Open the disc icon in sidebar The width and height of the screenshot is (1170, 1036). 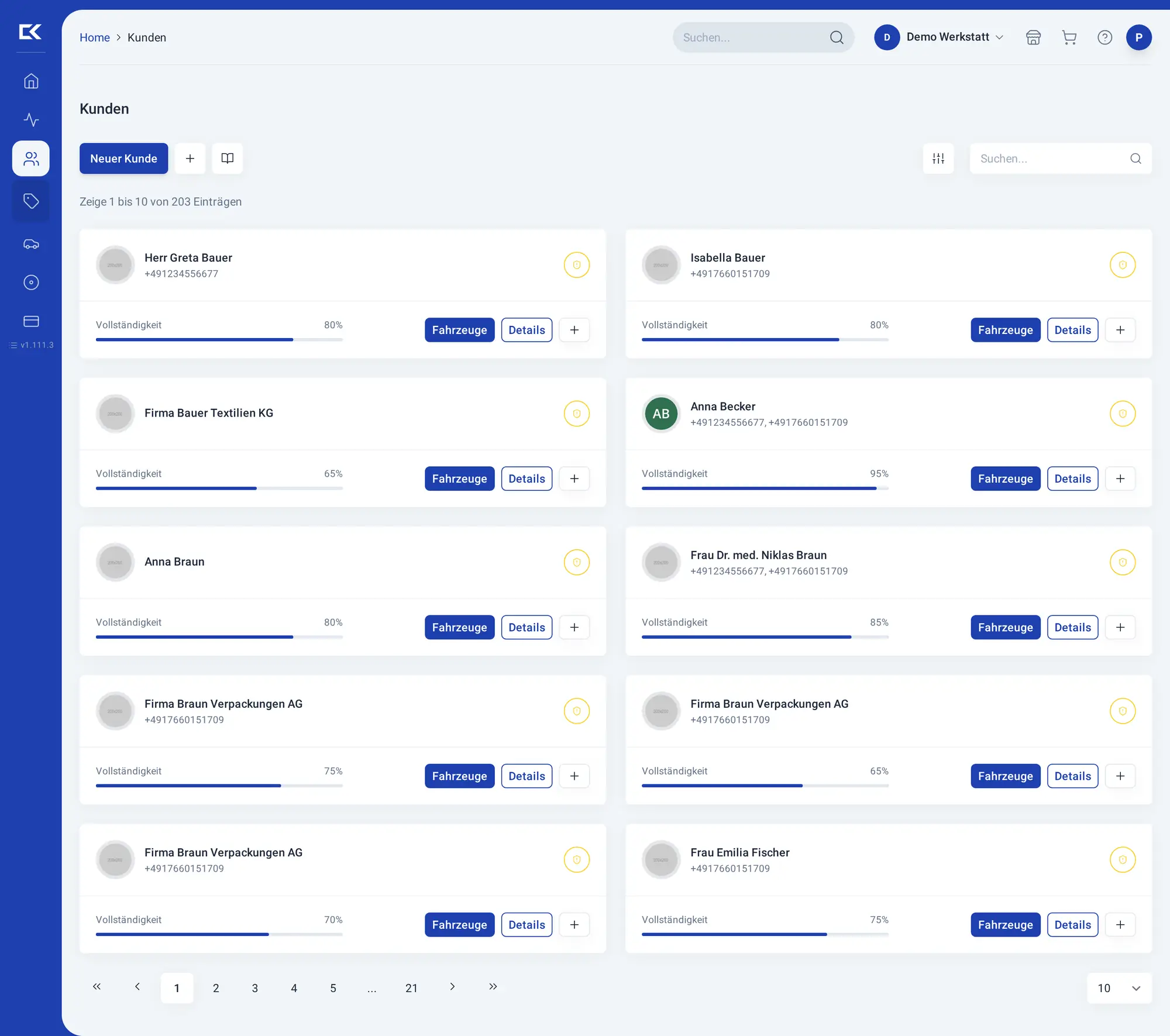tap(31, 283)
